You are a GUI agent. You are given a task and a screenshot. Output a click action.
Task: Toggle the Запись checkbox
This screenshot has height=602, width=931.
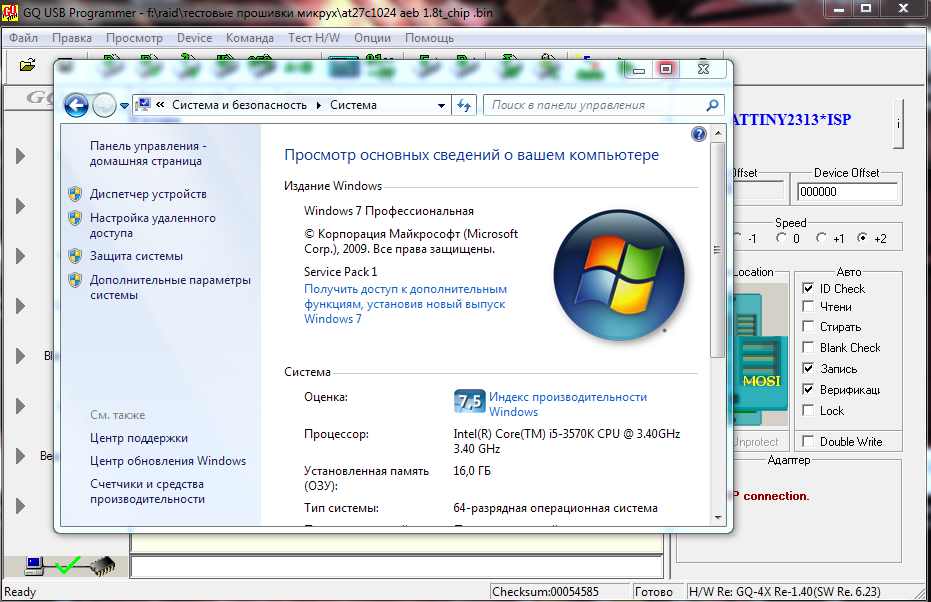click(x=808, y=368)
